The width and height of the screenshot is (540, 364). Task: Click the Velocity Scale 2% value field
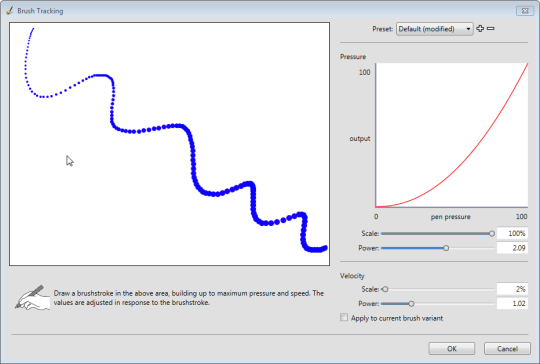click(x=512, y=289)
